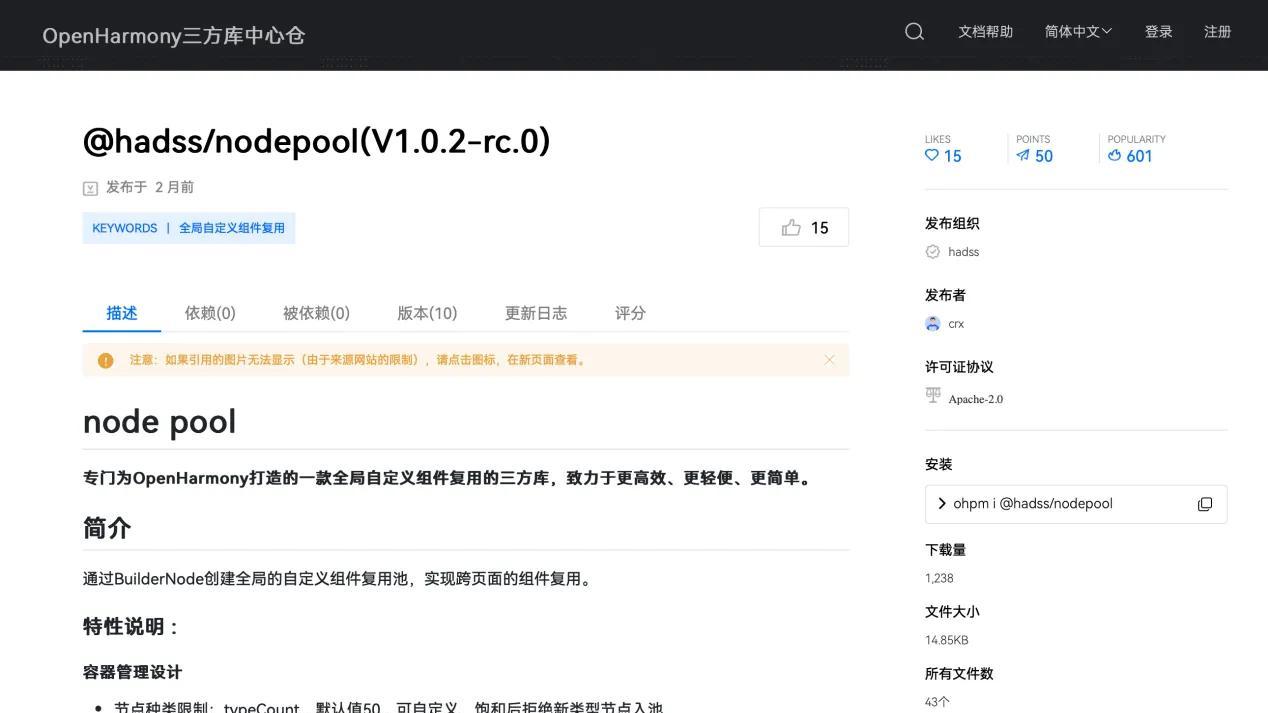1268x713 pixels.
Task: Expand the install command with the chevron arrow
Action: pyautogui.click(x=941, y=504)
